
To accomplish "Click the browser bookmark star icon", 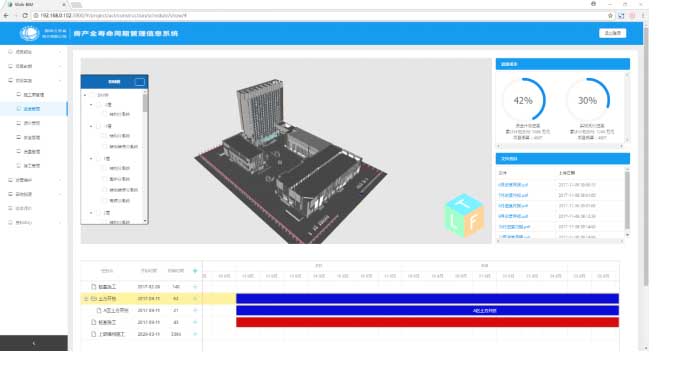I will [610, 15].
